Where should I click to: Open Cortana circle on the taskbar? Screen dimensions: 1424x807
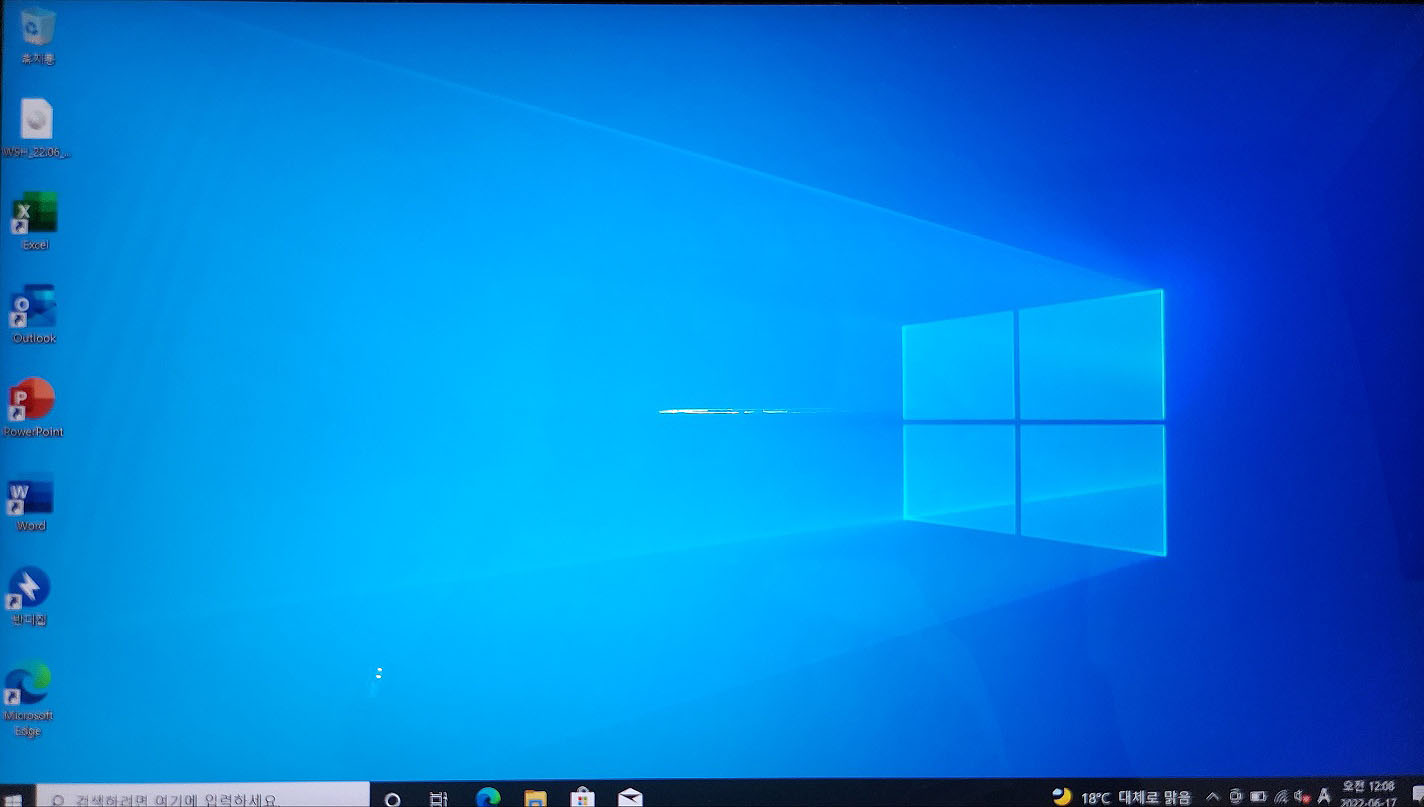[393, 799]
